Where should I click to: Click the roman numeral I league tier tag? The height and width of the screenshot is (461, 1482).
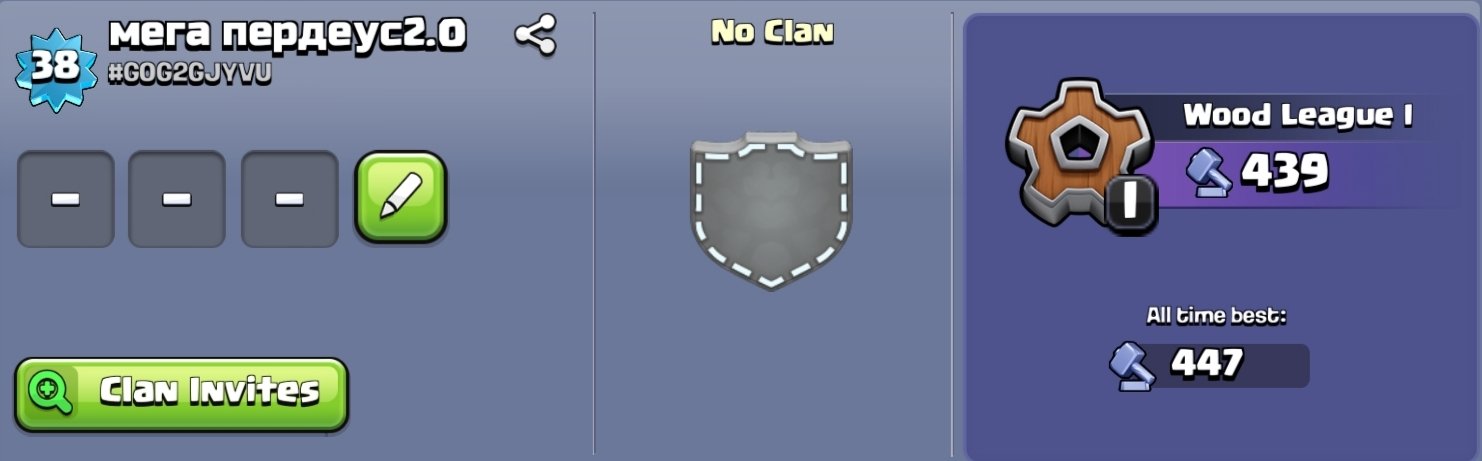[x=1131, y=202]
